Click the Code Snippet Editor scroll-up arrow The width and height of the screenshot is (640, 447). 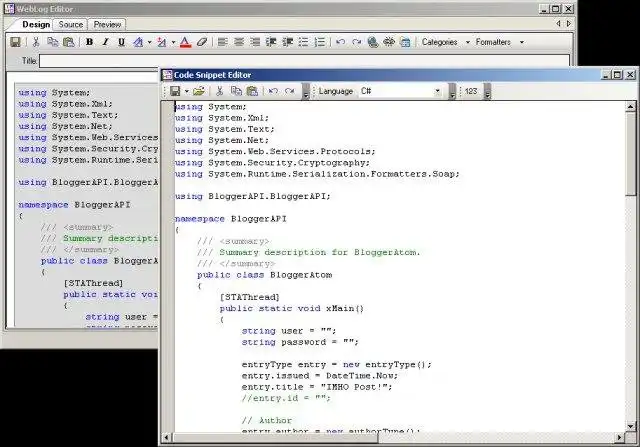point(630,107)
